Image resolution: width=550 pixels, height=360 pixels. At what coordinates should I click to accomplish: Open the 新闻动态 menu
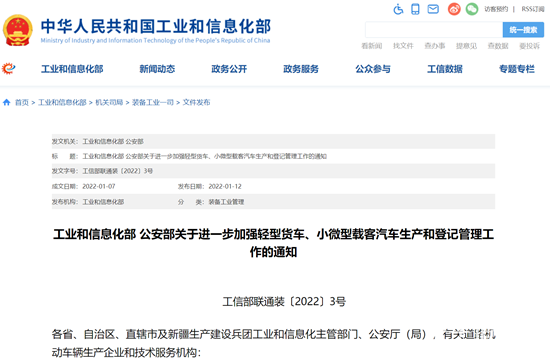[x=157, y=69]
